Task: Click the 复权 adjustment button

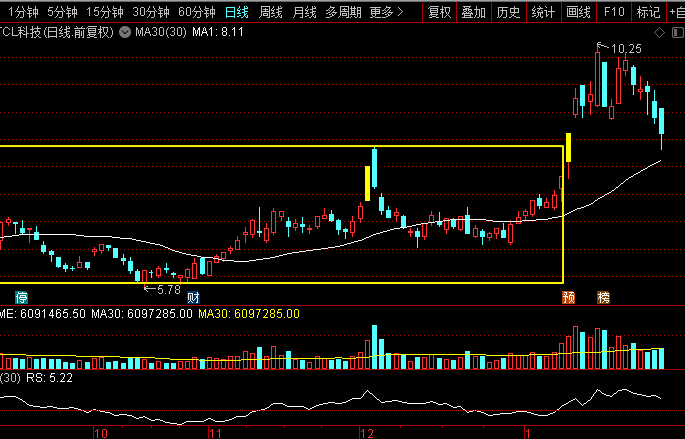Action: tap(439, 12)
